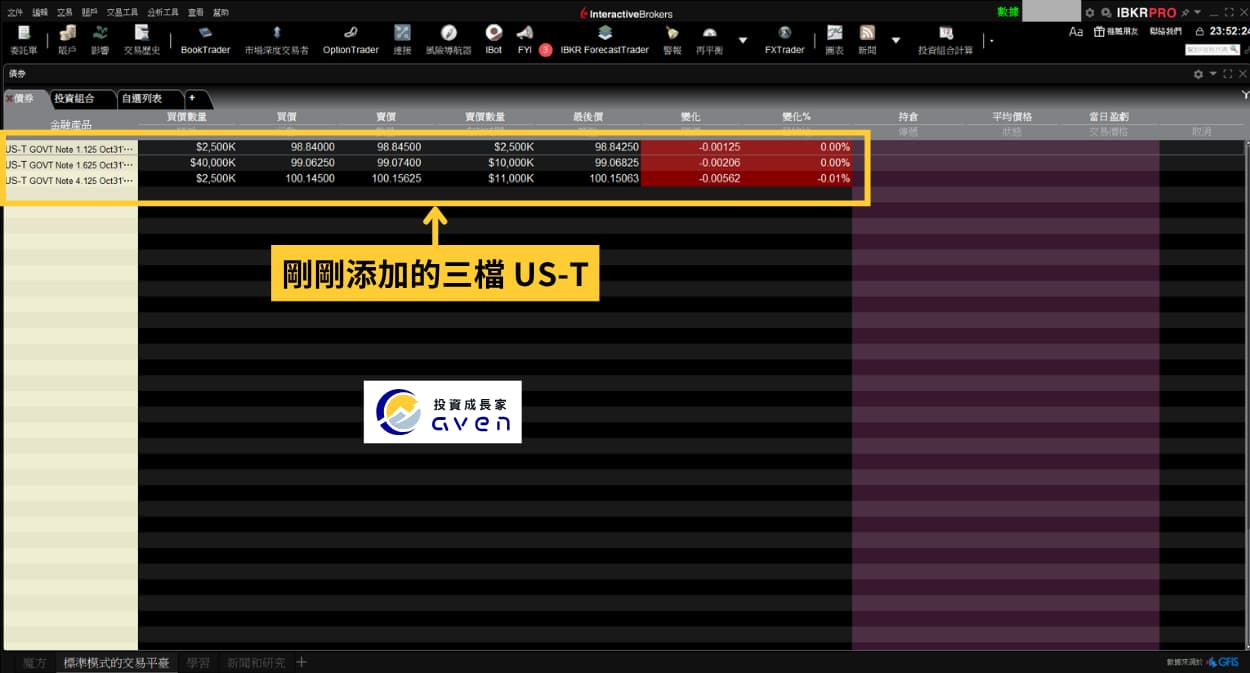The width and height of the screenshot is (1250, 673).
Task: Click the search input field under clock
Action: click(x=1212, y=50)
